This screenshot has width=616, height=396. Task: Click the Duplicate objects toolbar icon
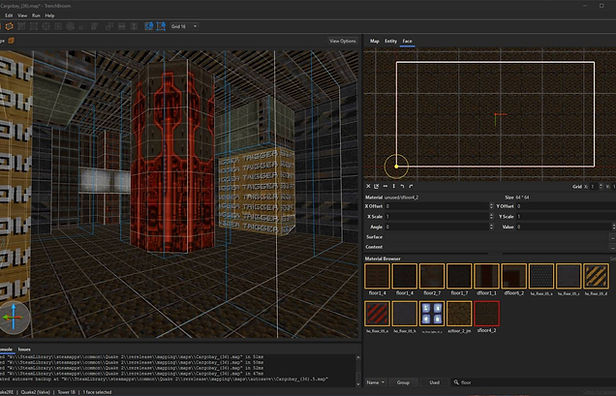click(x=110, y=26)
